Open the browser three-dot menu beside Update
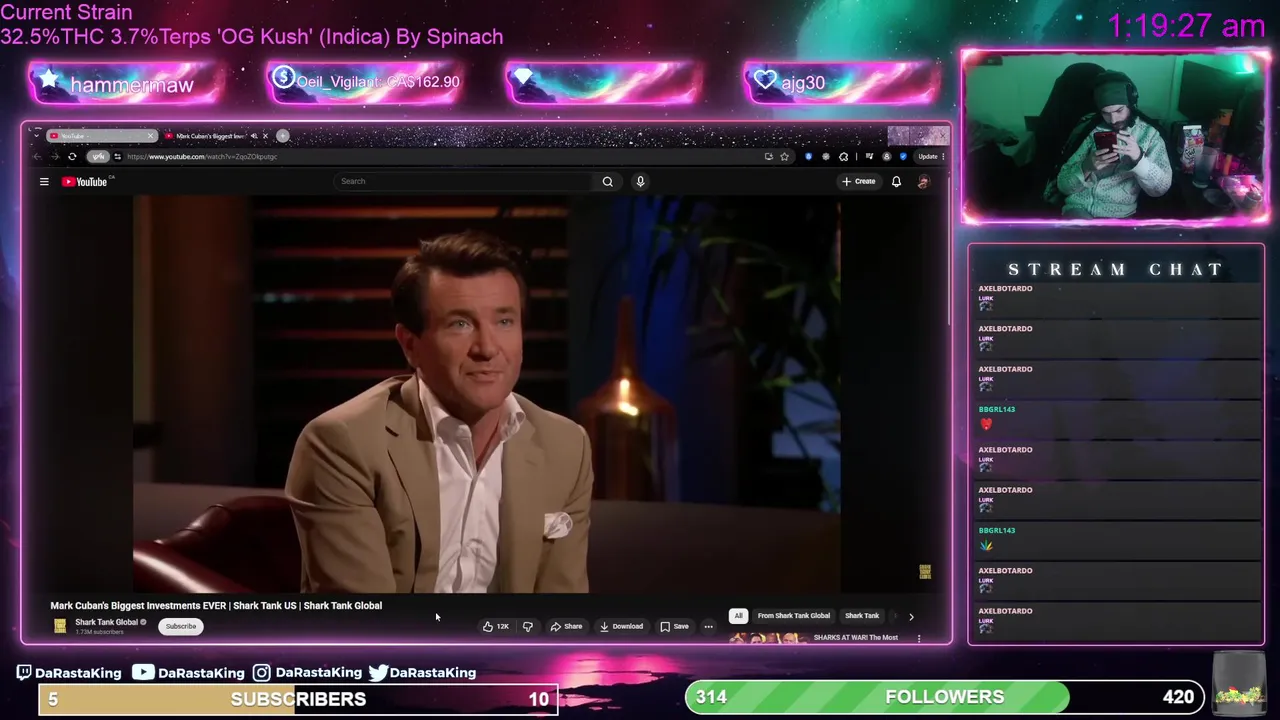Viewport: 1280px width, 720px height. [943, 156]
